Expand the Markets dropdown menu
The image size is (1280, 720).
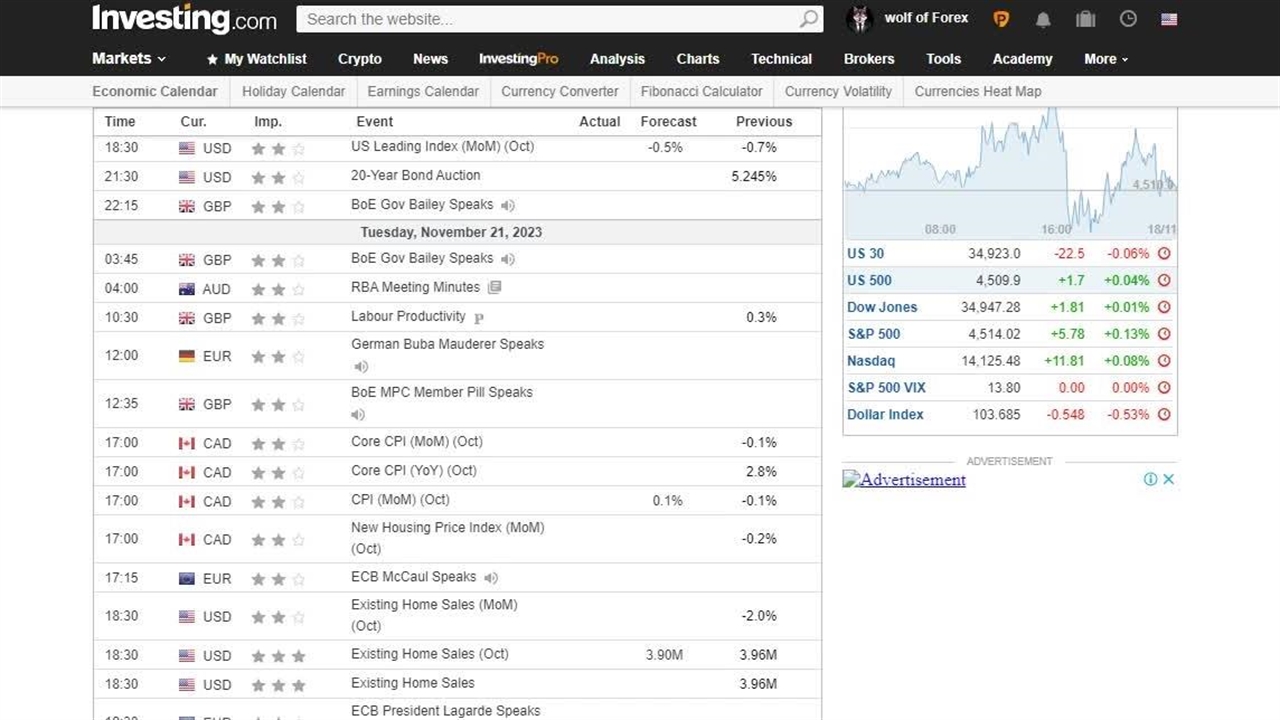pos(129,59)
